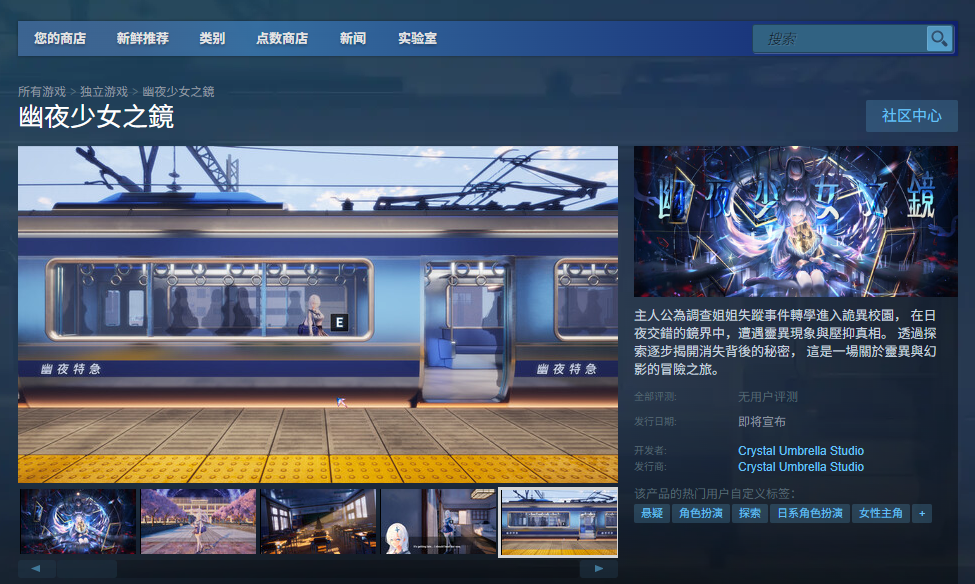Screen dimensions: 975x584
Task: Open the 类别 dropdown menu
Action: 212,38
